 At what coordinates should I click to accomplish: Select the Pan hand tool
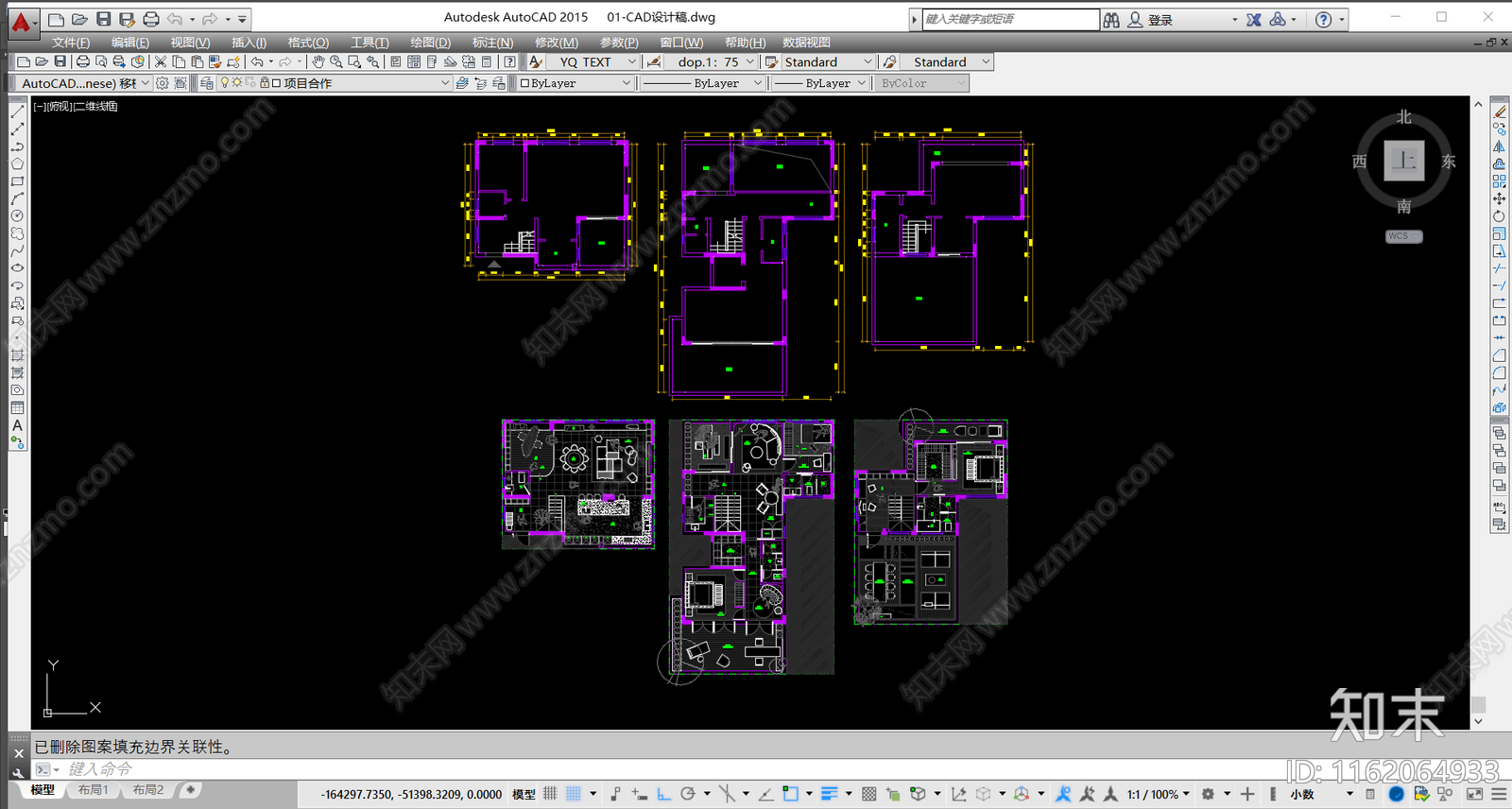tap(318, 61)
